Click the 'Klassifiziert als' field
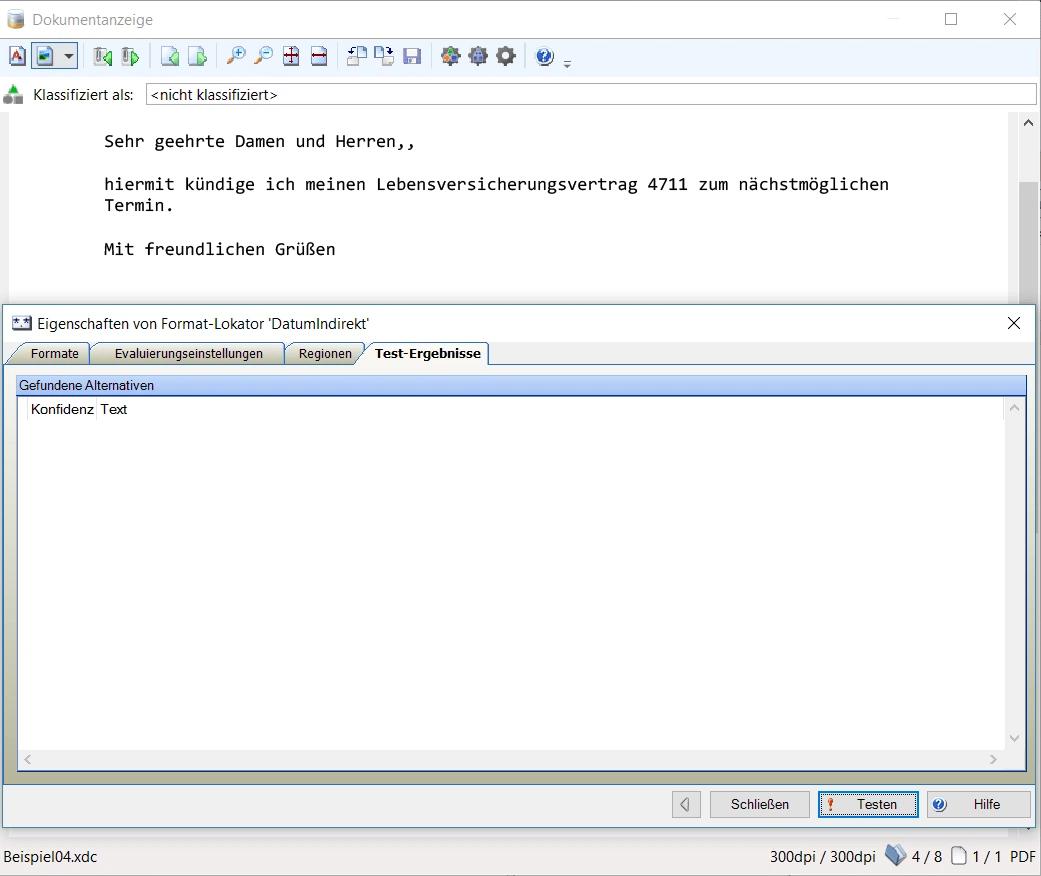 [590, 94]
